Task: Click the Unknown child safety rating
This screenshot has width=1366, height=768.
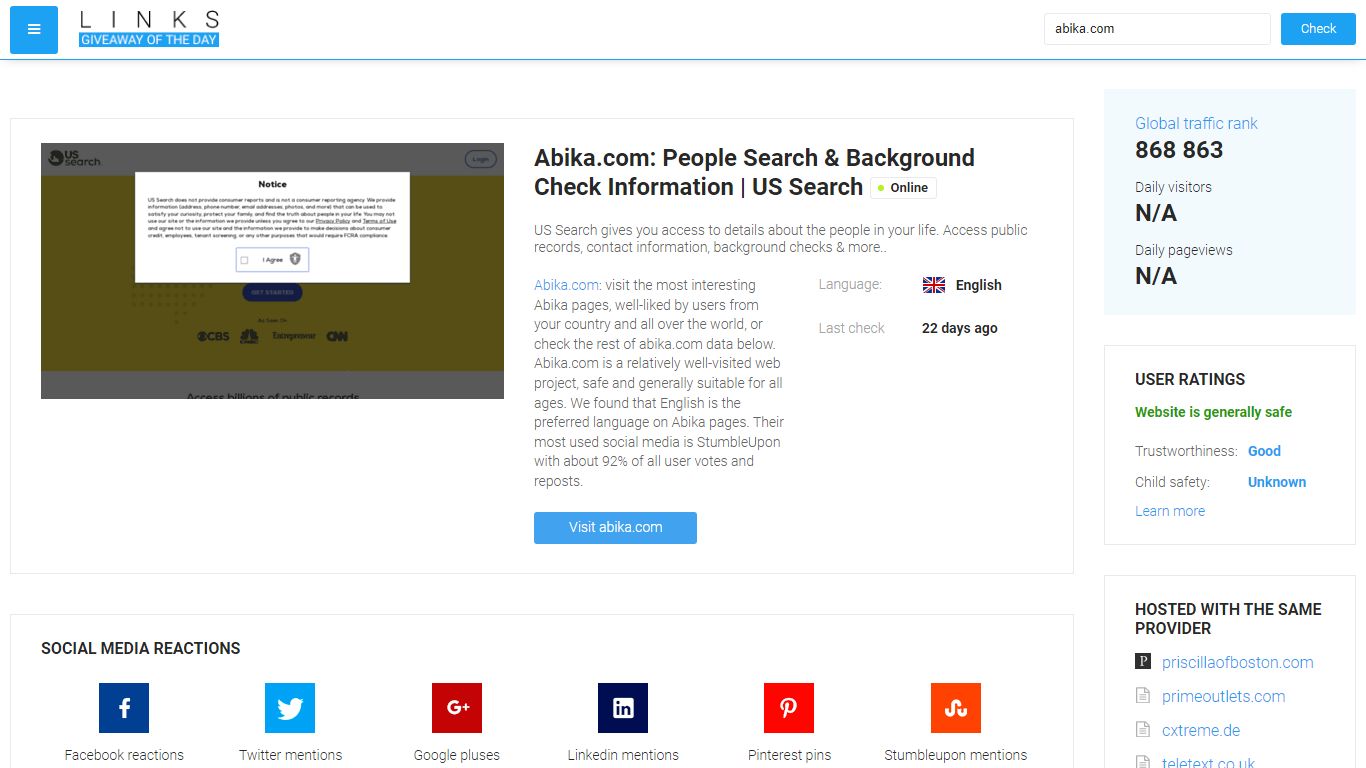Action: click(1277, 482)
